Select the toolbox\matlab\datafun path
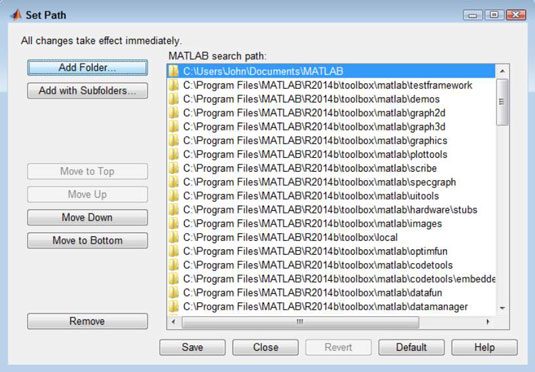The width and height of the screenshot is (535, 372). pos(331,292)
